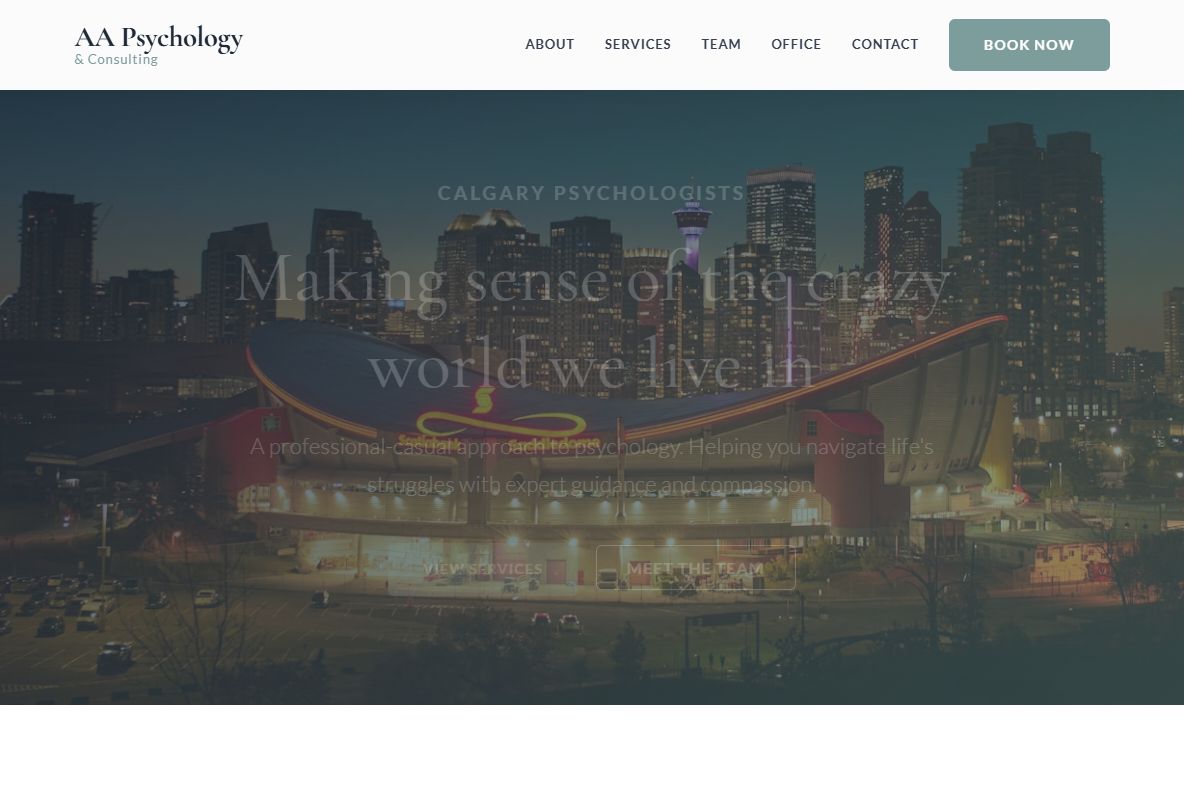Click the 'Making sense of the crazy' headline

[x=592, y=280]
